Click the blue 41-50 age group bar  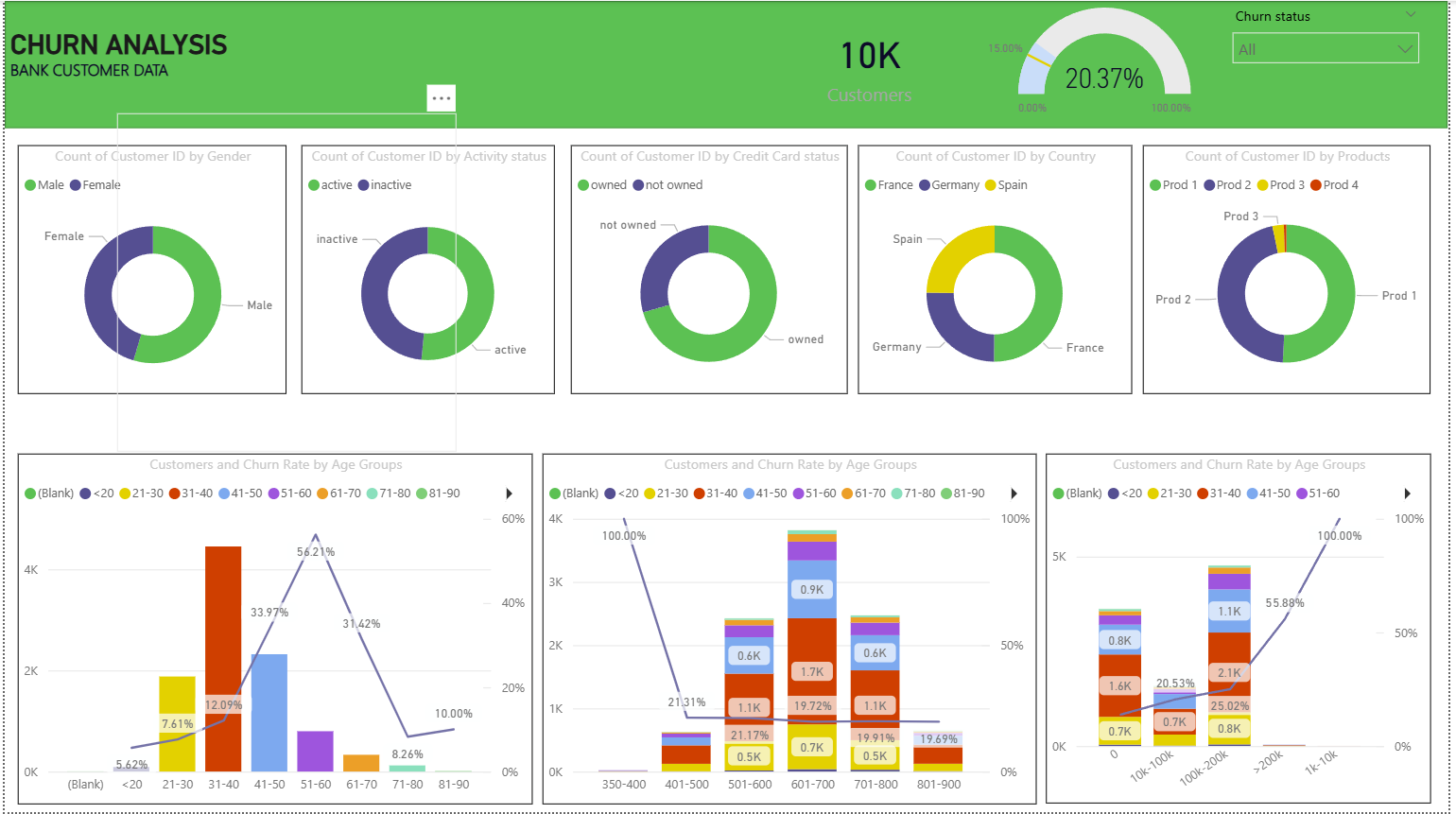coord(269,713)
